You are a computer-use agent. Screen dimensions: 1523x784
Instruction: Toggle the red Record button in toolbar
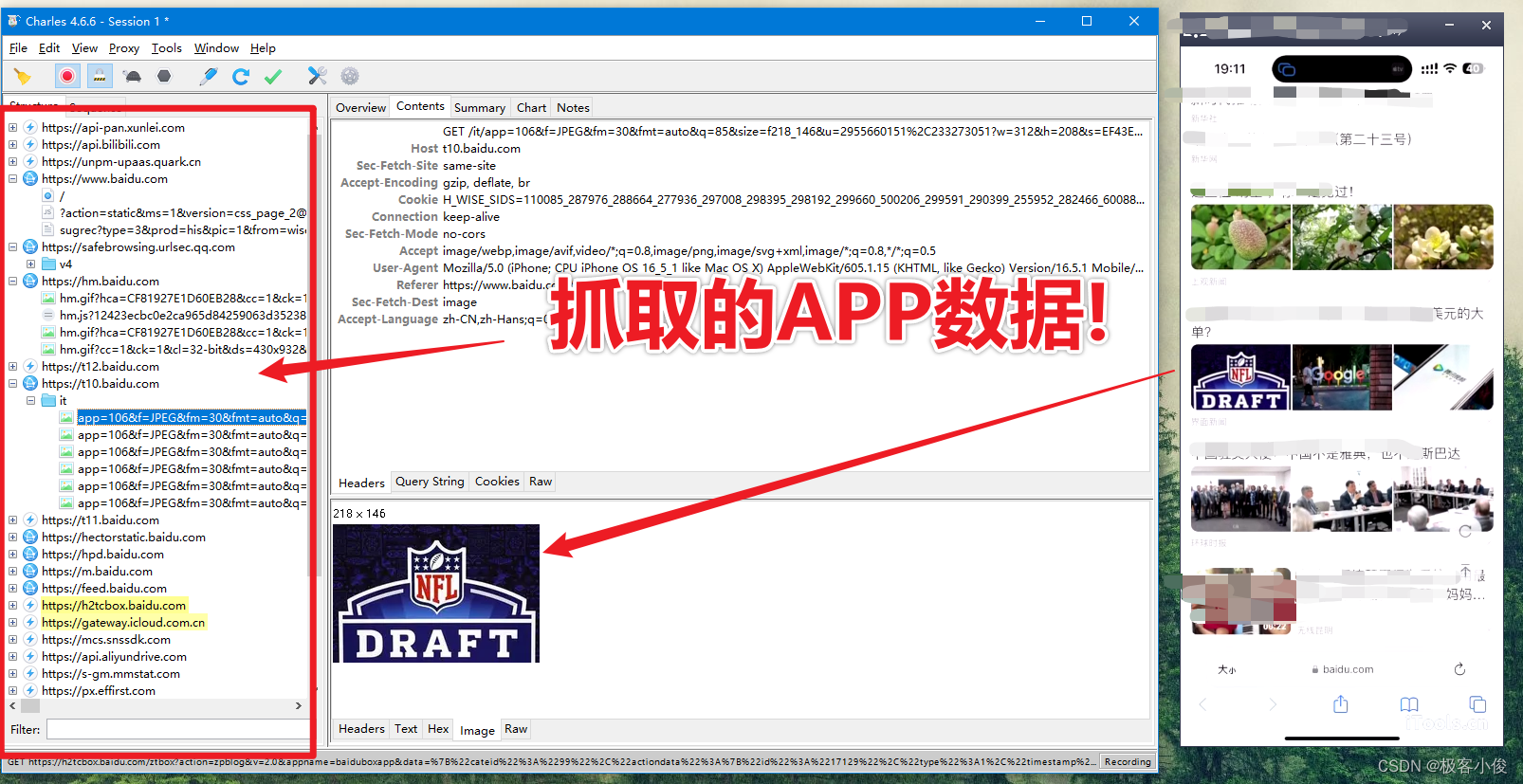67,76
